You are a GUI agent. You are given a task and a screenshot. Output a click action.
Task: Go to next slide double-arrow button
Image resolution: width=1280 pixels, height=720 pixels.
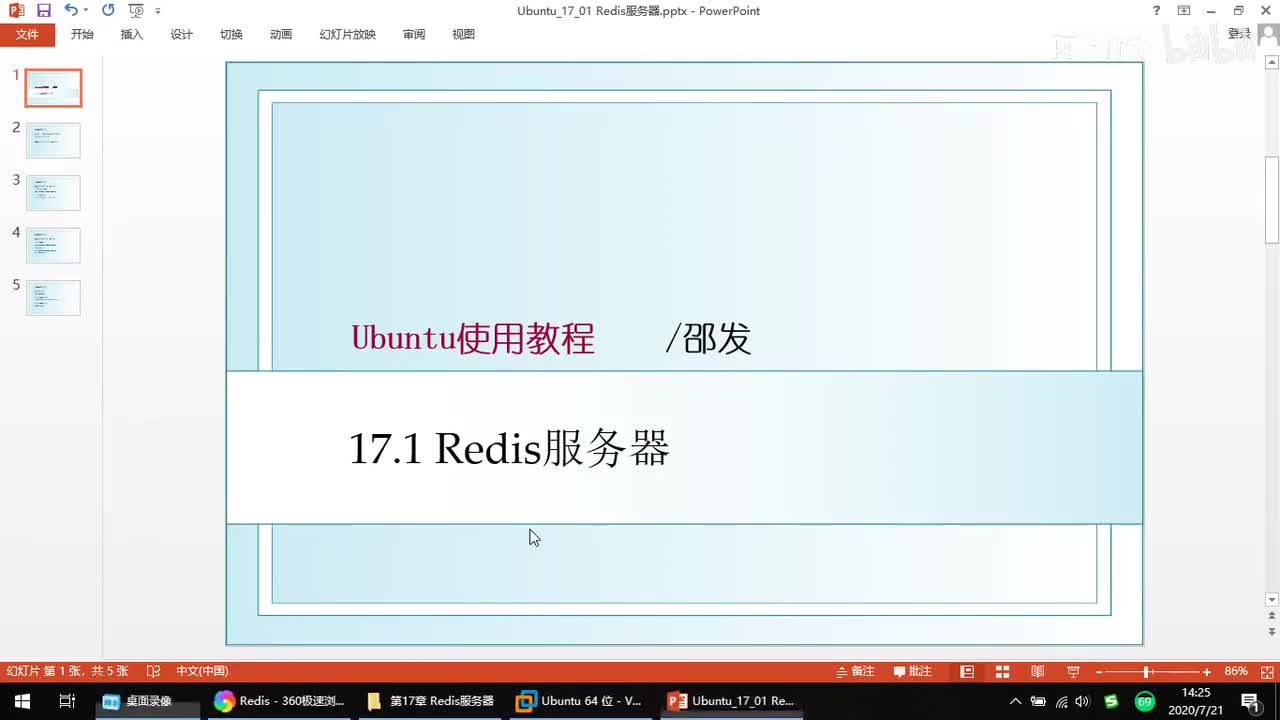(x=1272, y=633)
